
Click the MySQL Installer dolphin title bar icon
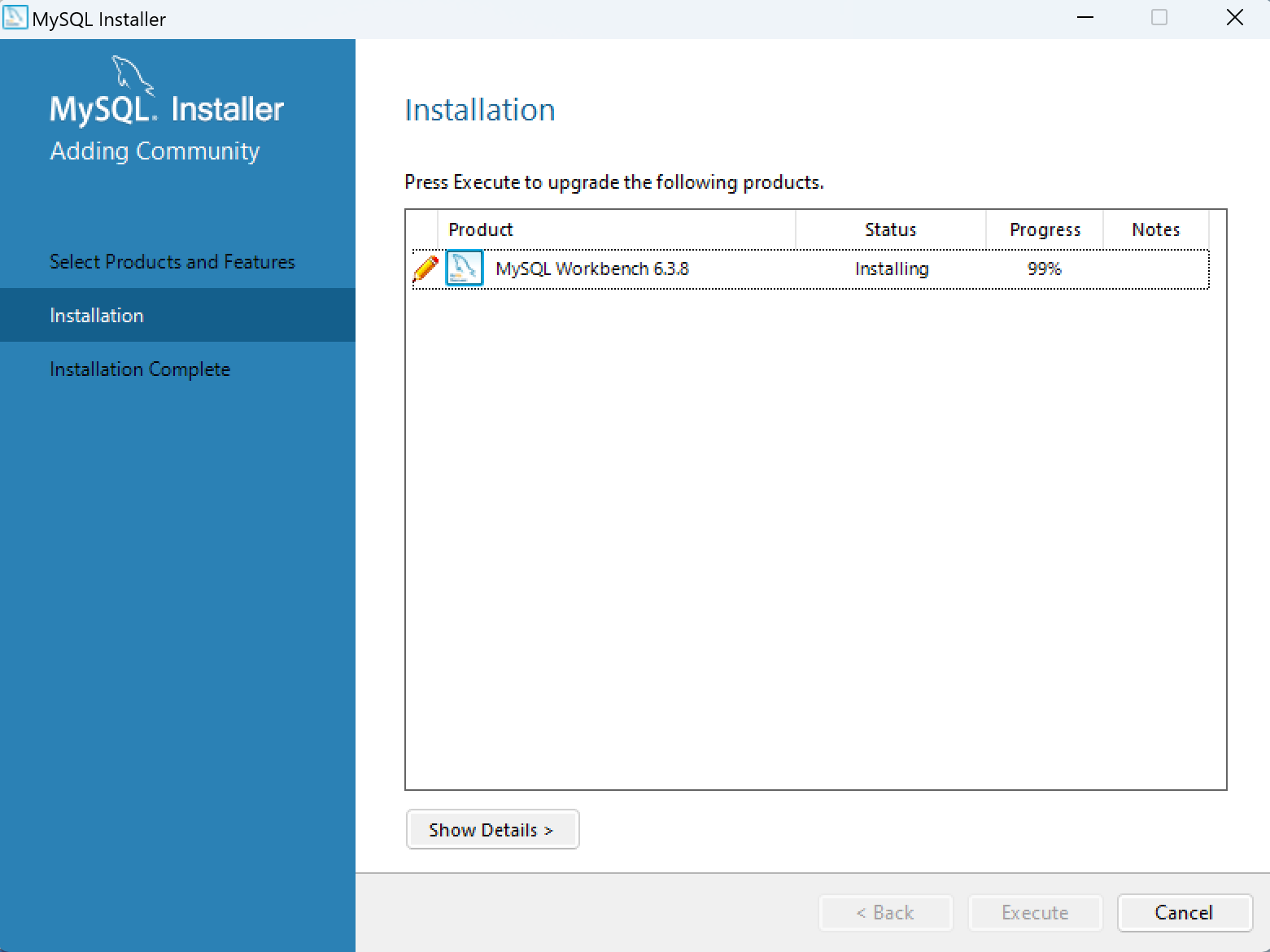15,17
